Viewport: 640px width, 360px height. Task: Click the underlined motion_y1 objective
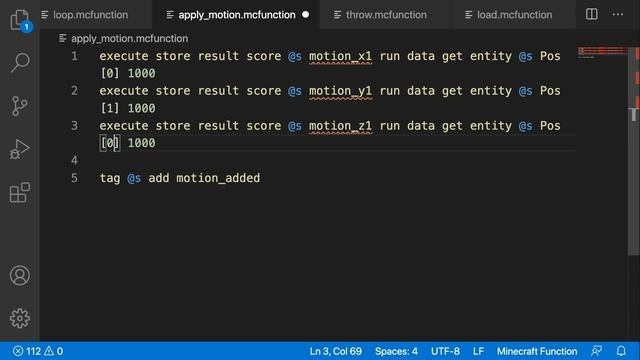click(340, 91)
